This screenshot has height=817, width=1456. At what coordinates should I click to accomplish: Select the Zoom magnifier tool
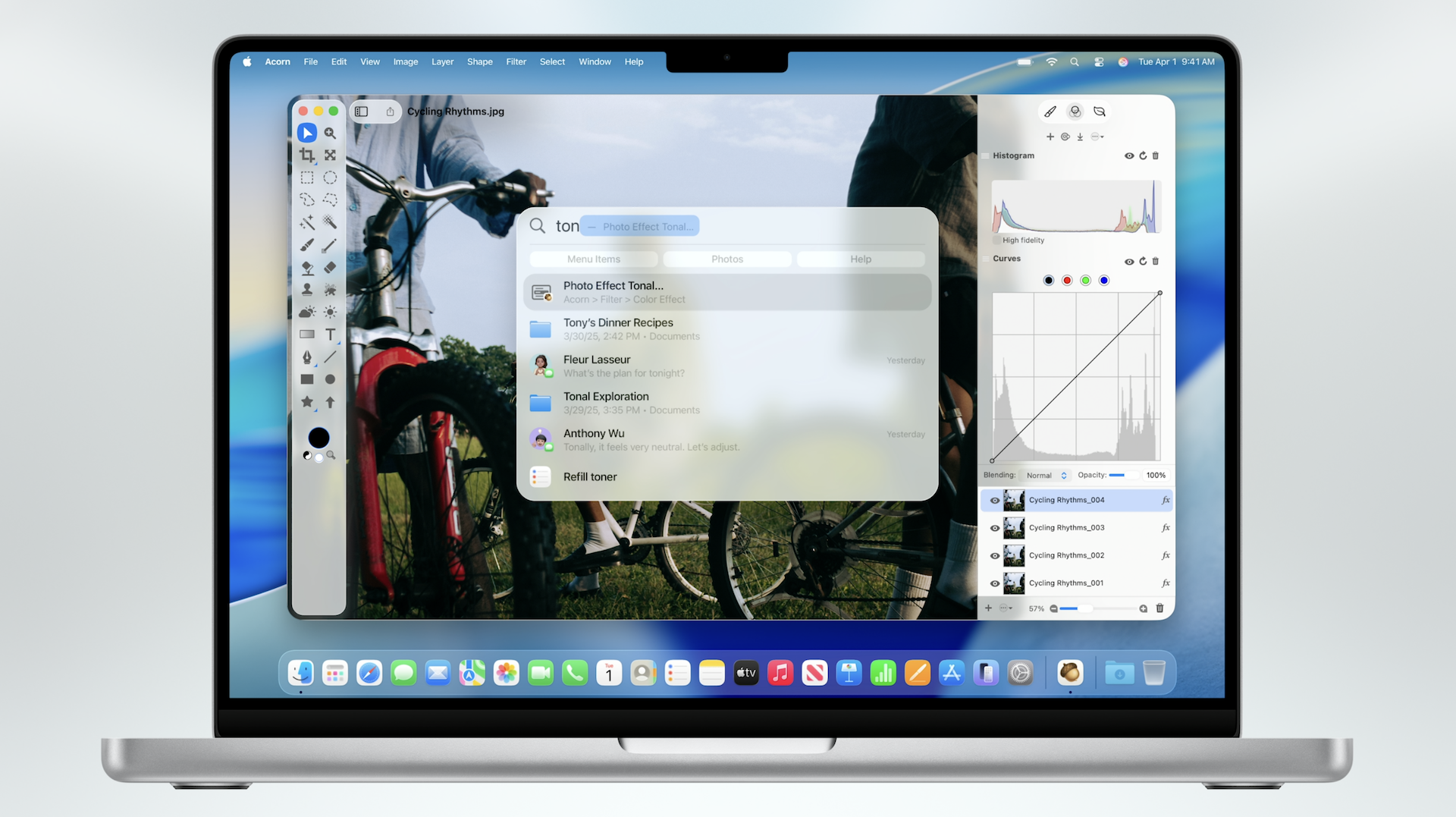[330, 134]
